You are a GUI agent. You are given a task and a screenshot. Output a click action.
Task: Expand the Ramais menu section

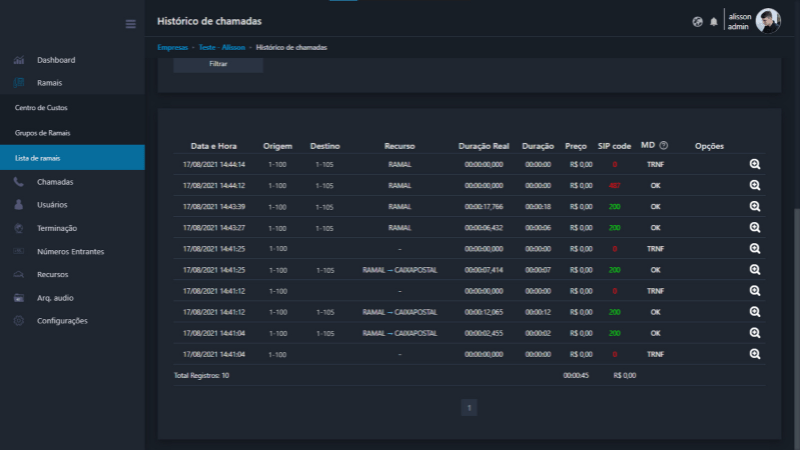[50, 83]
